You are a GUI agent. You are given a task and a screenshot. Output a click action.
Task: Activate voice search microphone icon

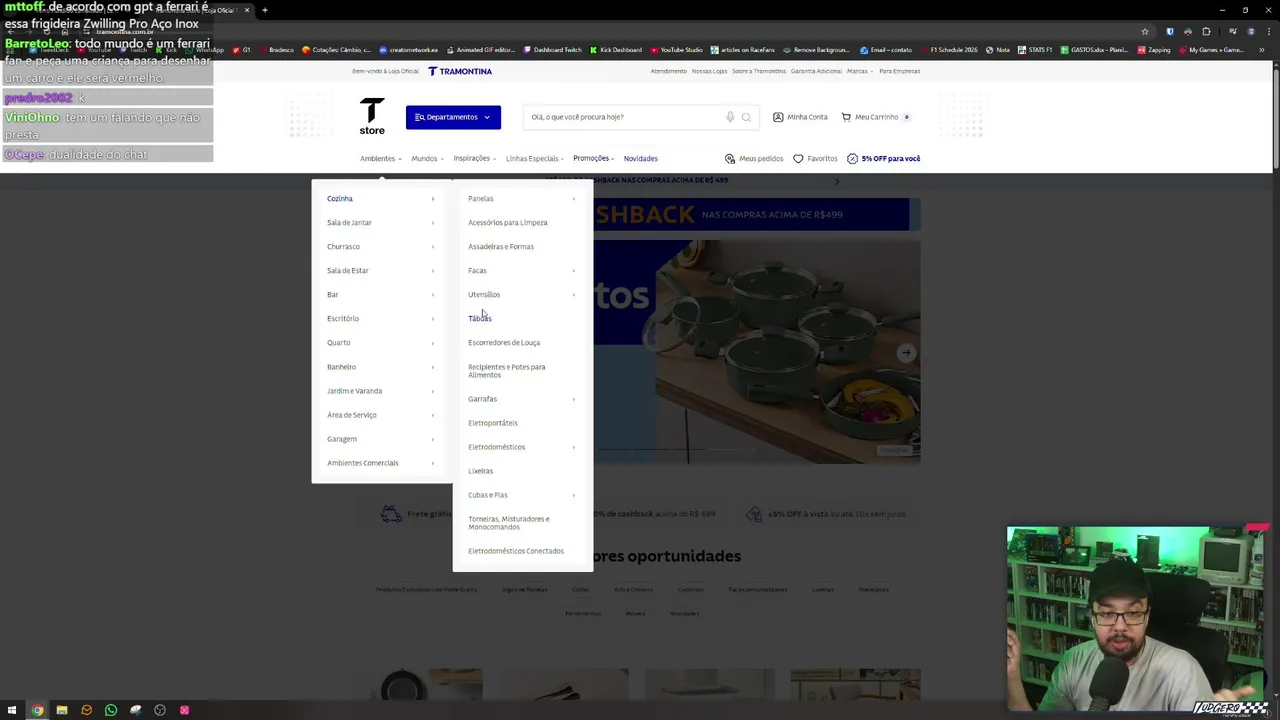[730, 117]
